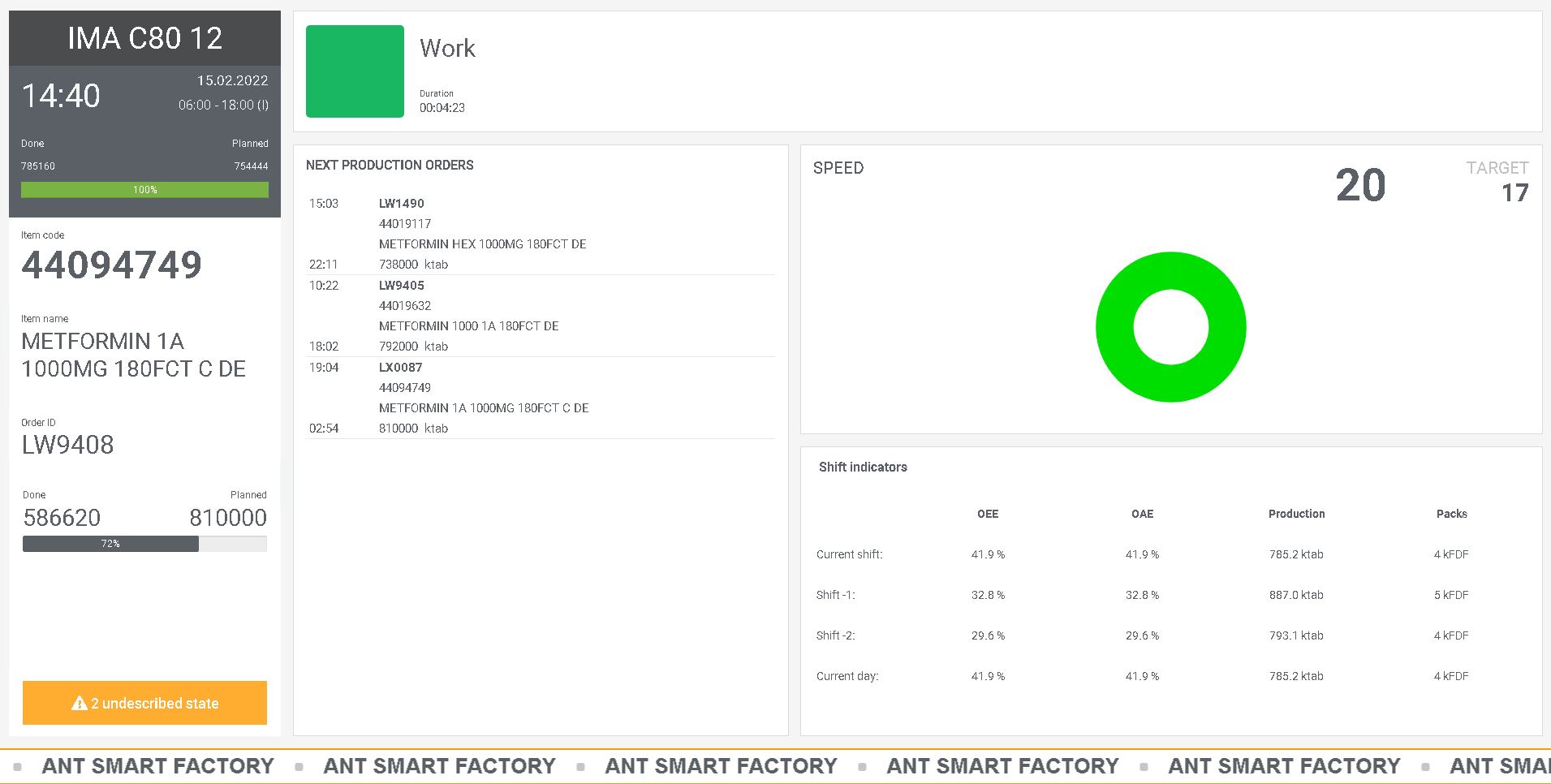
Task: Click the OEE column header
Action: pos(988,514)
